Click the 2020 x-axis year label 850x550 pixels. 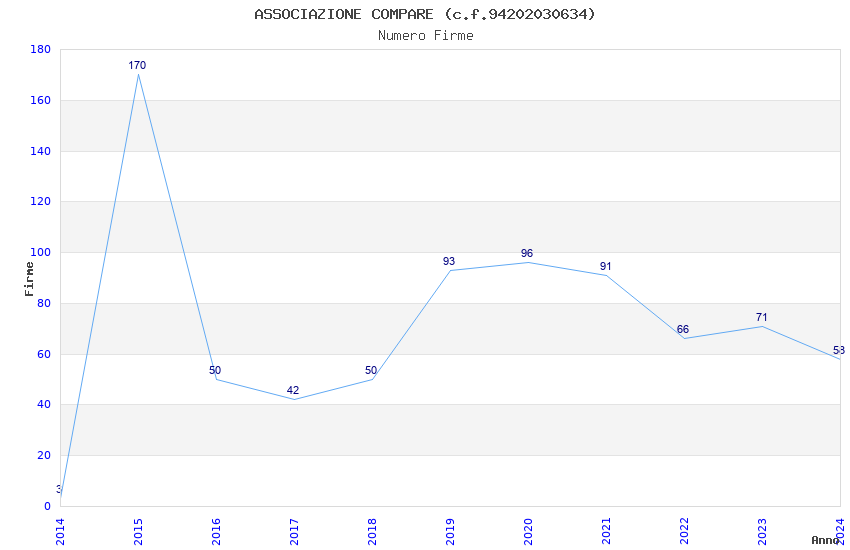(x=529, y=532)
